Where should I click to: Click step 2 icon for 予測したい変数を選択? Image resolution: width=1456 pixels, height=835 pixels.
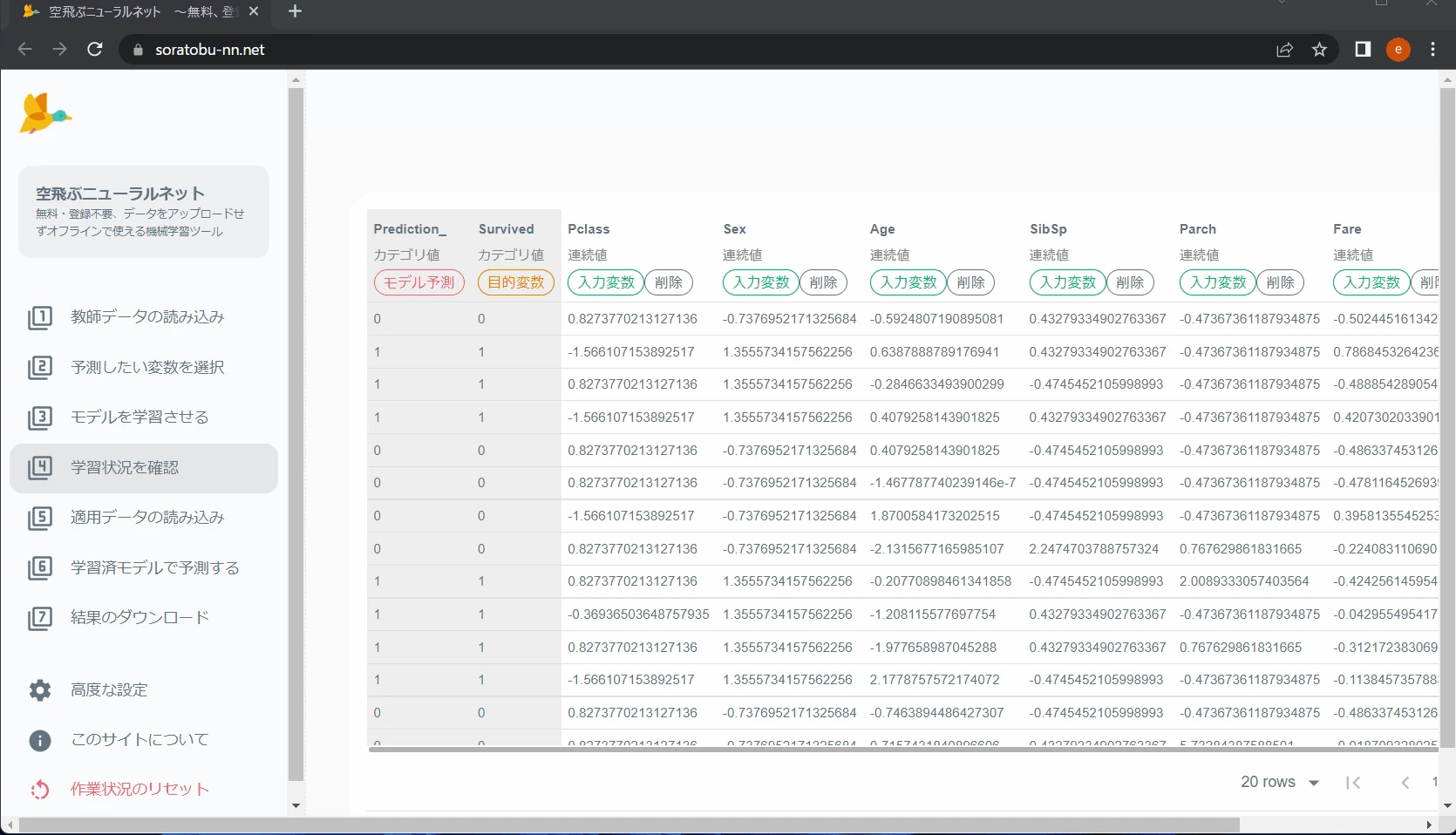[x=40, y=368]
